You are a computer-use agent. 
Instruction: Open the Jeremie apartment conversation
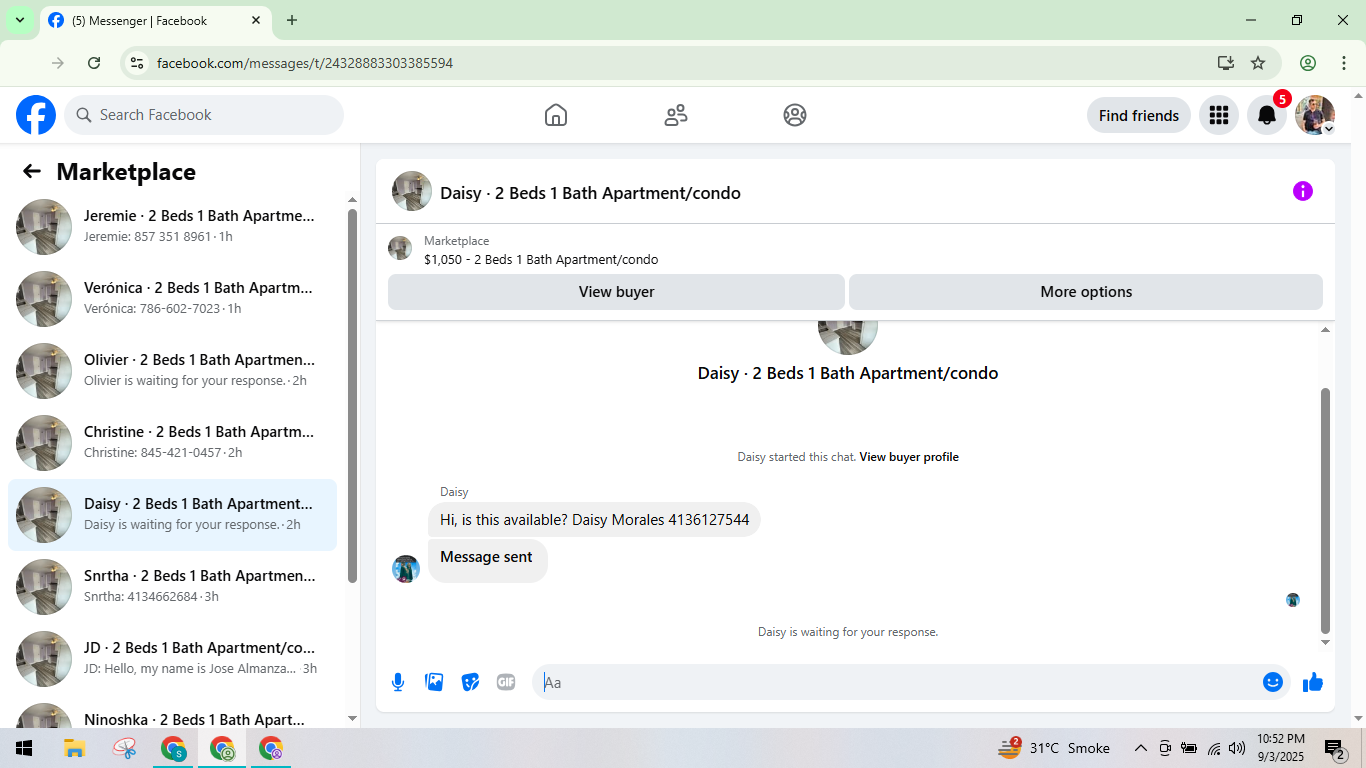click(172, 227)
